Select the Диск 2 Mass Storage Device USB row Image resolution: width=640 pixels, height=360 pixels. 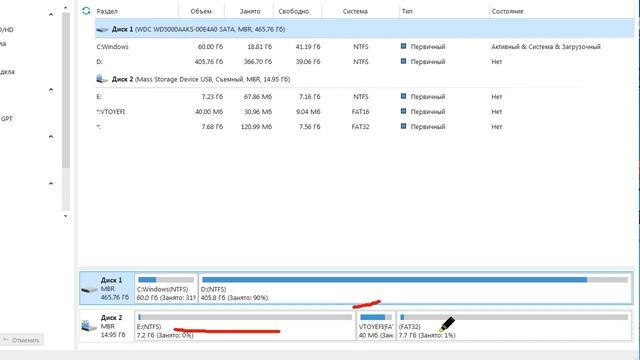pos(364,79)
